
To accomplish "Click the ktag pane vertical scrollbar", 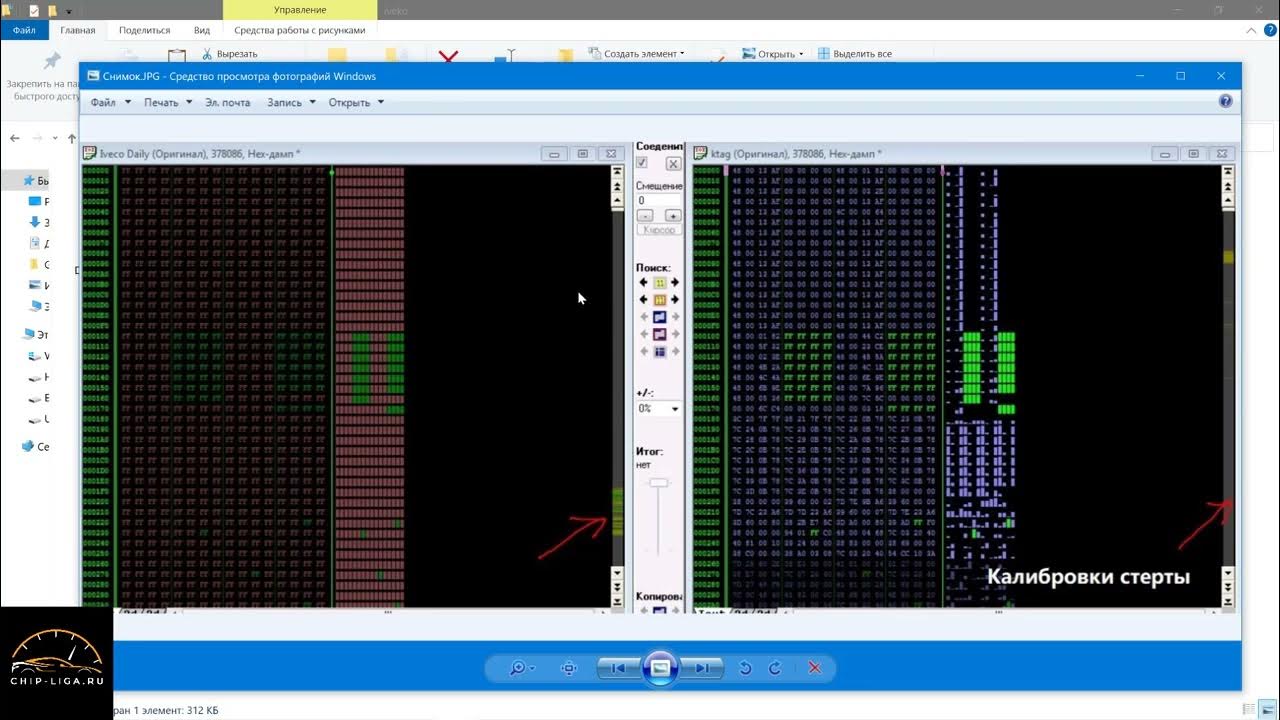I will click(x=1228, y=385).
